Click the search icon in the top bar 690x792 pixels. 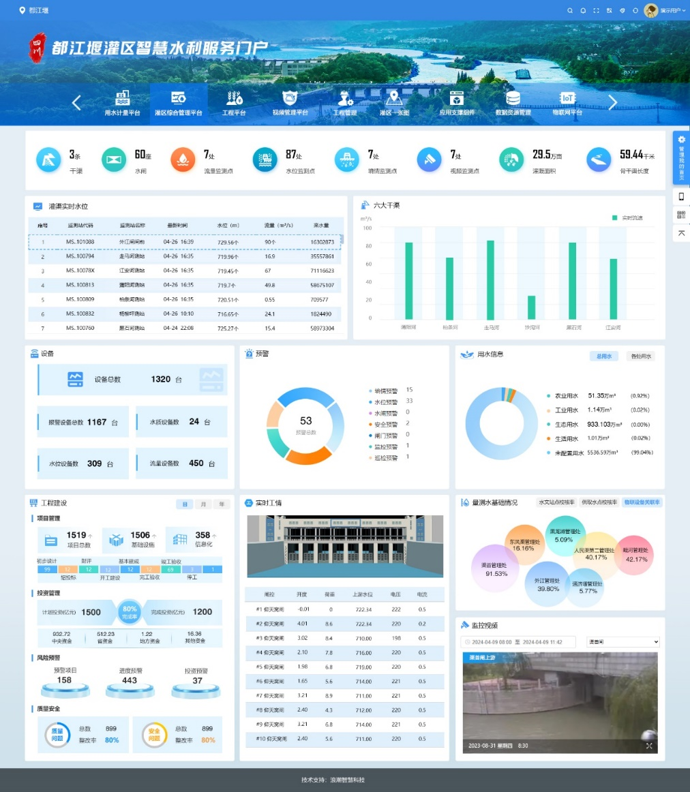[x=570, y=10]
